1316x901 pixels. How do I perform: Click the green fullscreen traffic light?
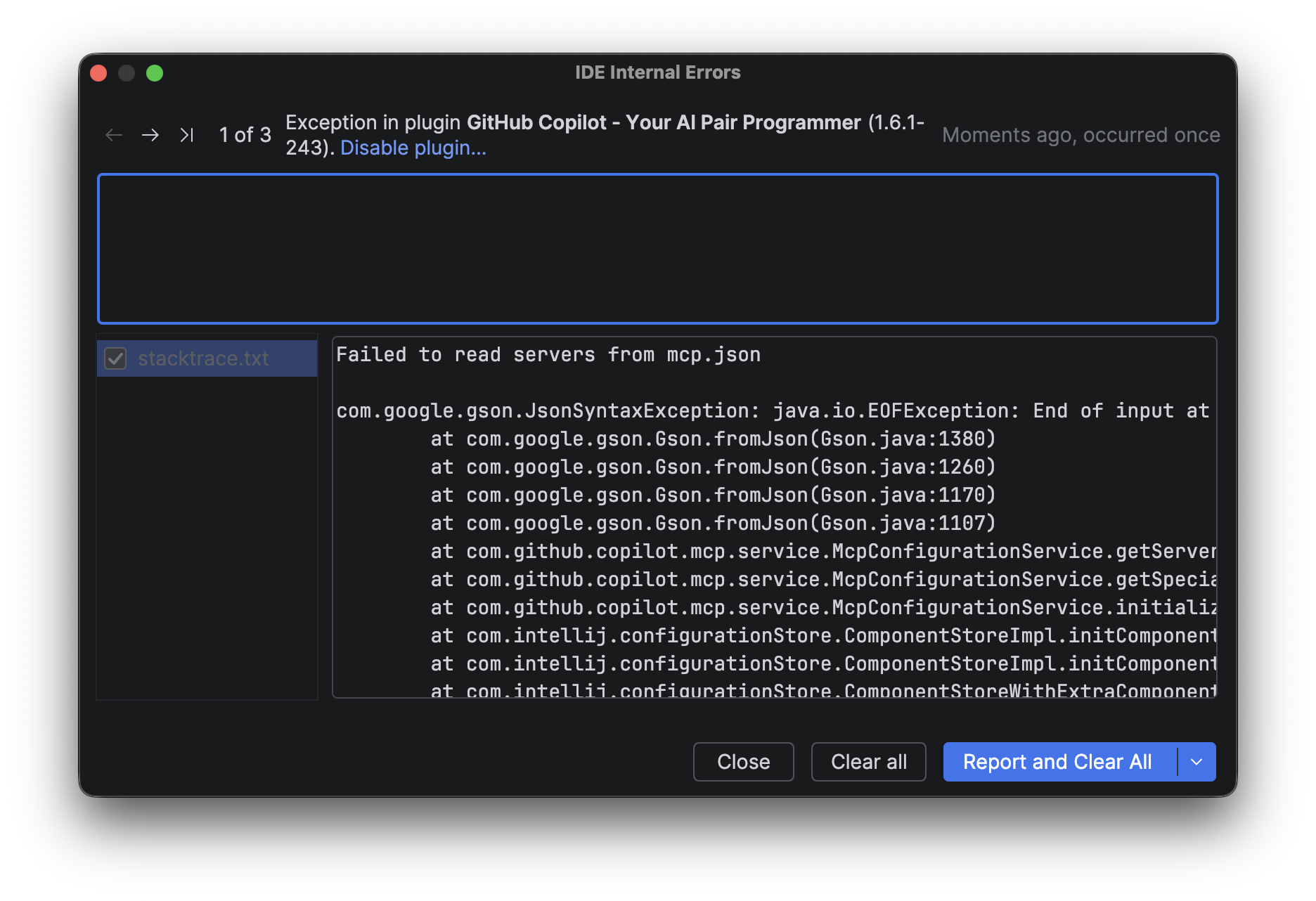[x=155, y=72]
